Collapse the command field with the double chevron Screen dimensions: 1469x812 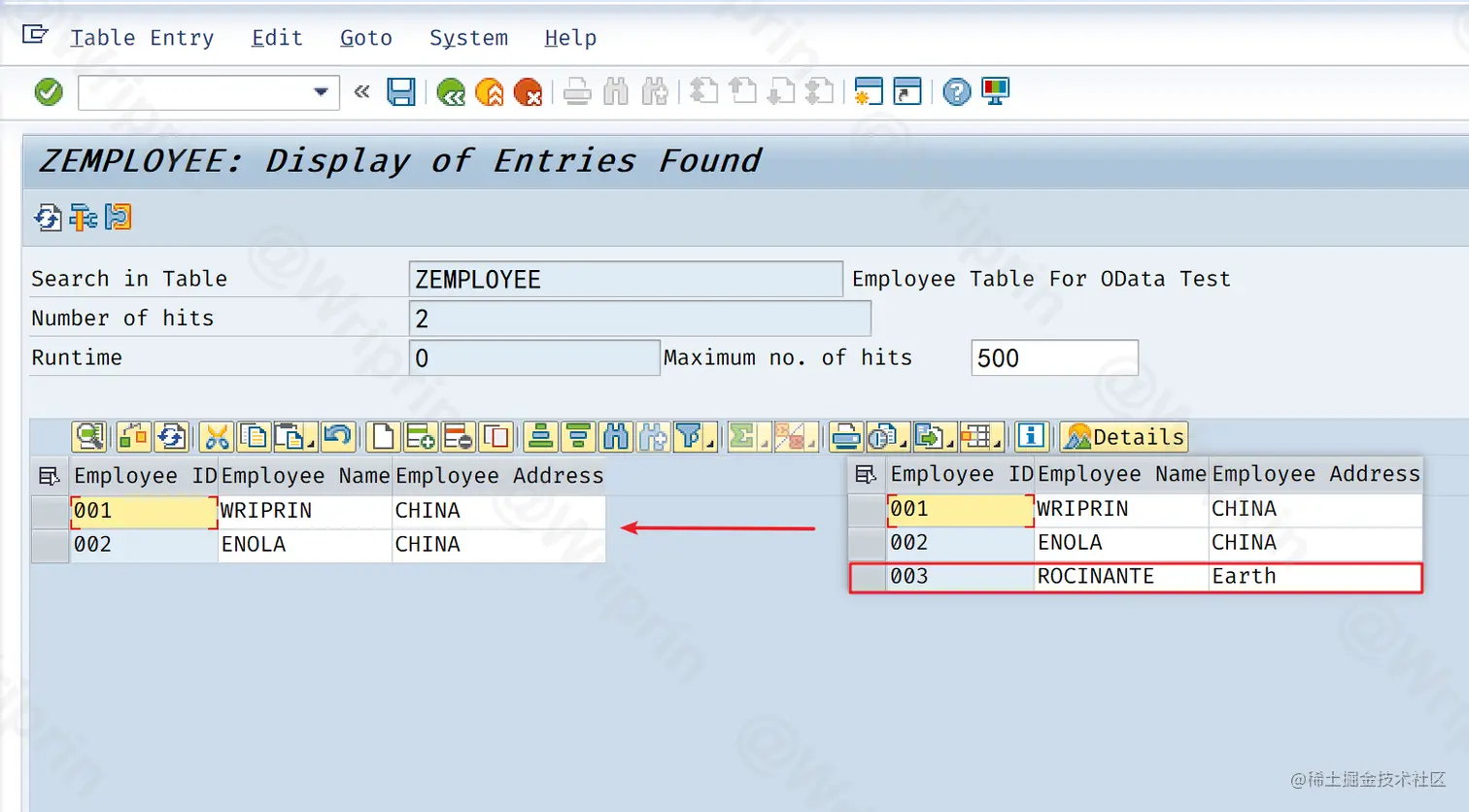[362, 92]
